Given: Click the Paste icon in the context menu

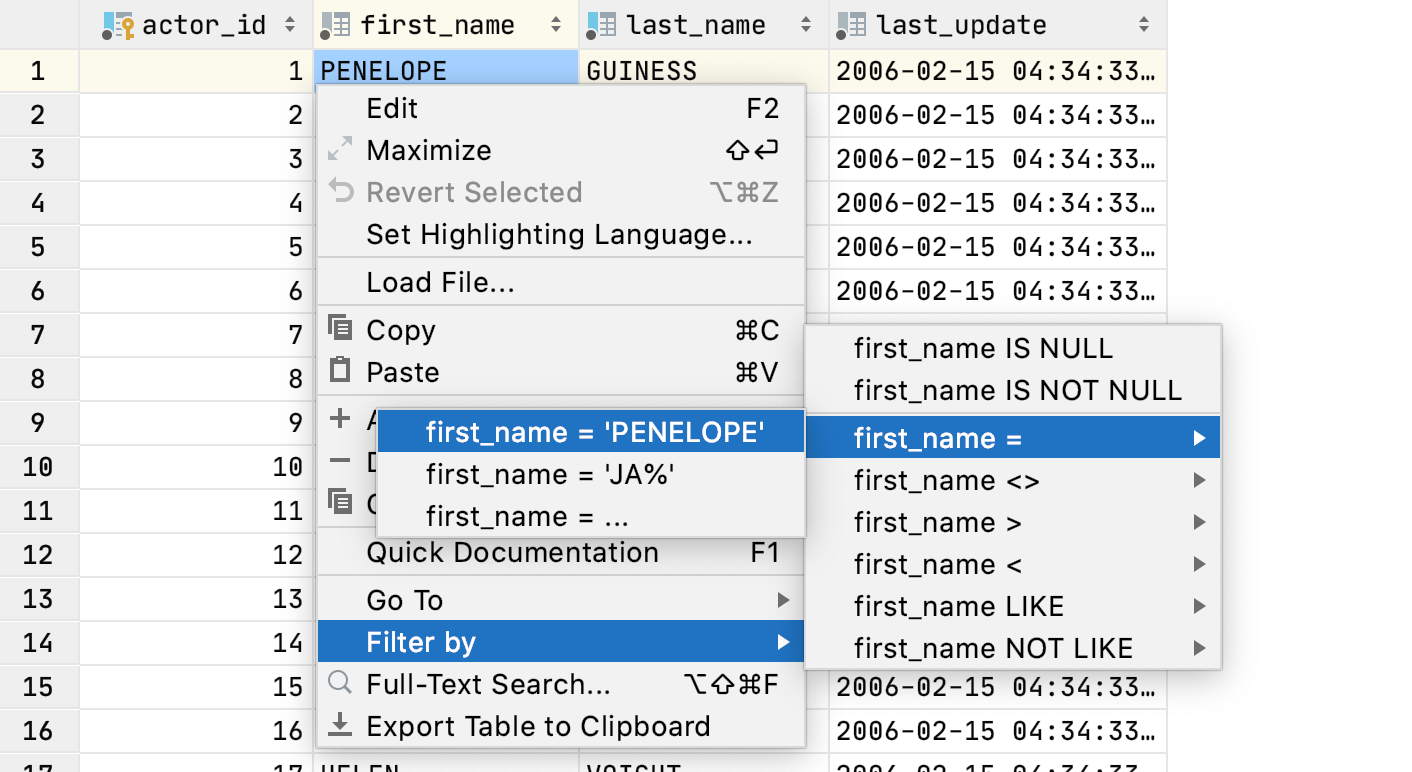Looking at the screenshot, I should click(340, 372).
